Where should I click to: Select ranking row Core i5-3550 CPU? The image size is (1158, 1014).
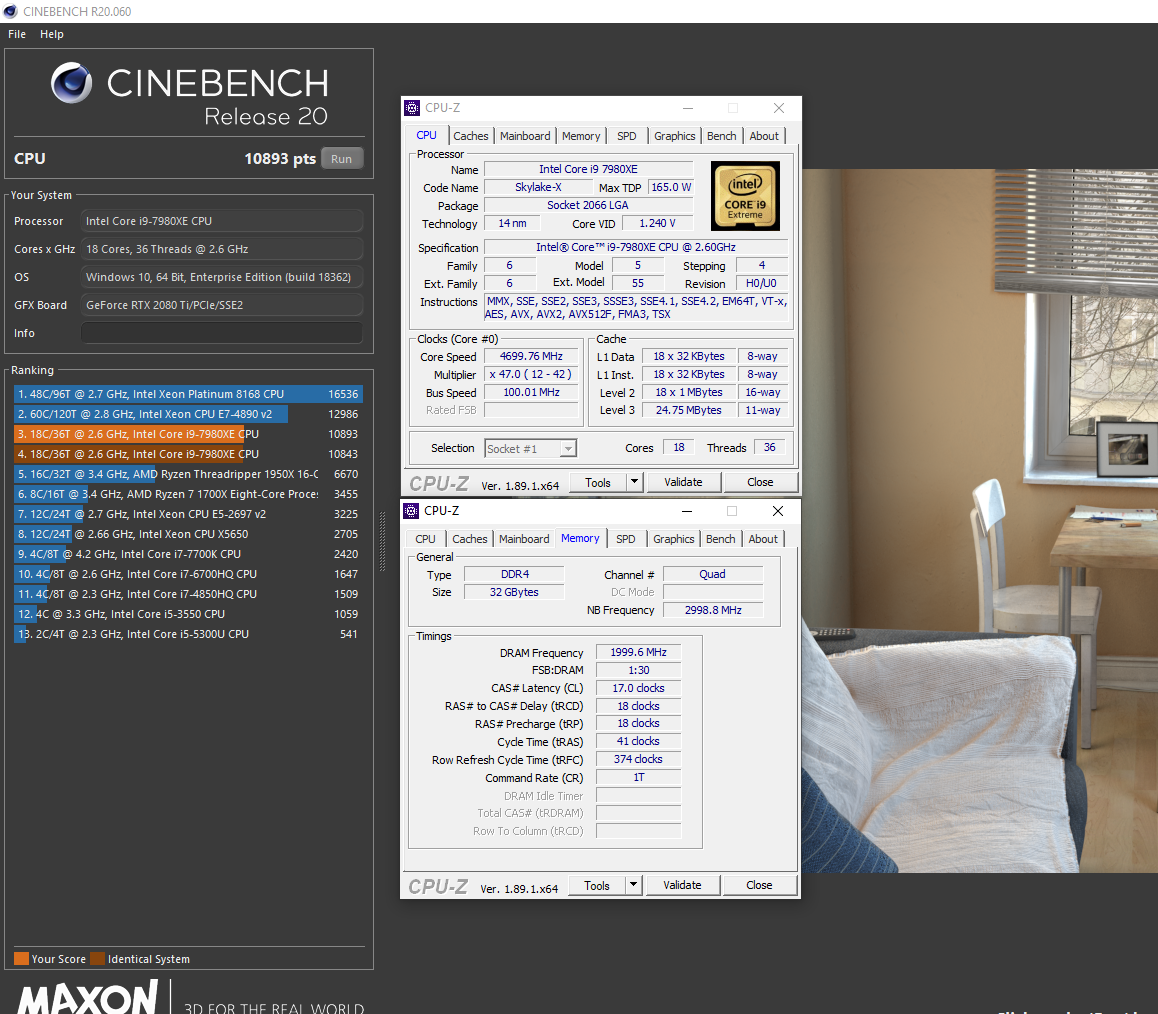(x=188, y=614)
